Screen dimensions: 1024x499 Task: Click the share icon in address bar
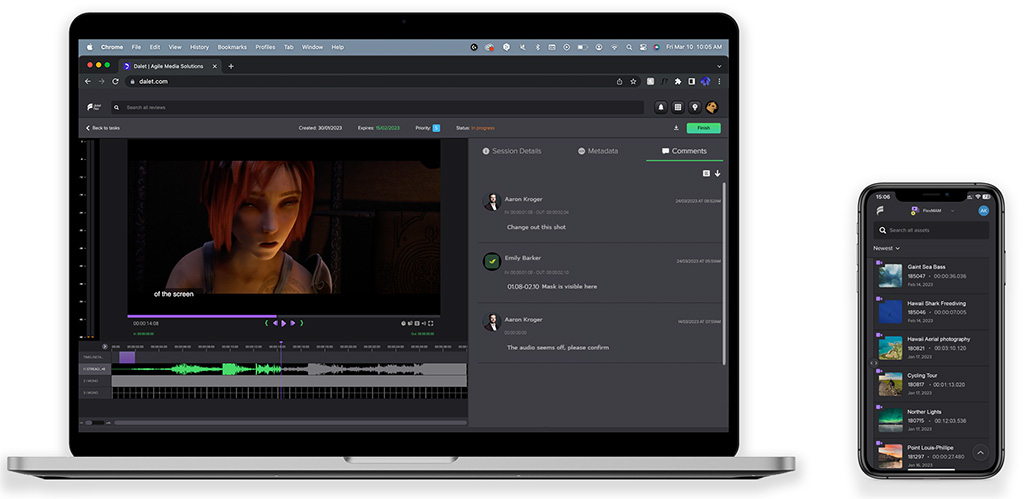pyautogui.click(x=619, y=81)
